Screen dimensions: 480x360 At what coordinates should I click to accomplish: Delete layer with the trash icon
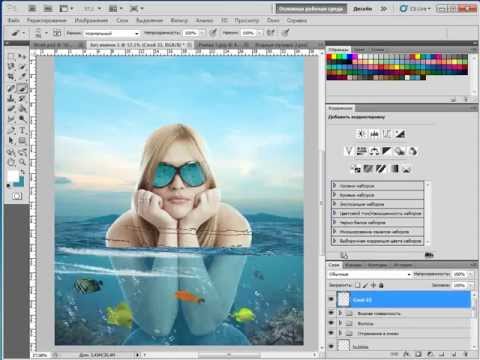(x=466, y=354)
